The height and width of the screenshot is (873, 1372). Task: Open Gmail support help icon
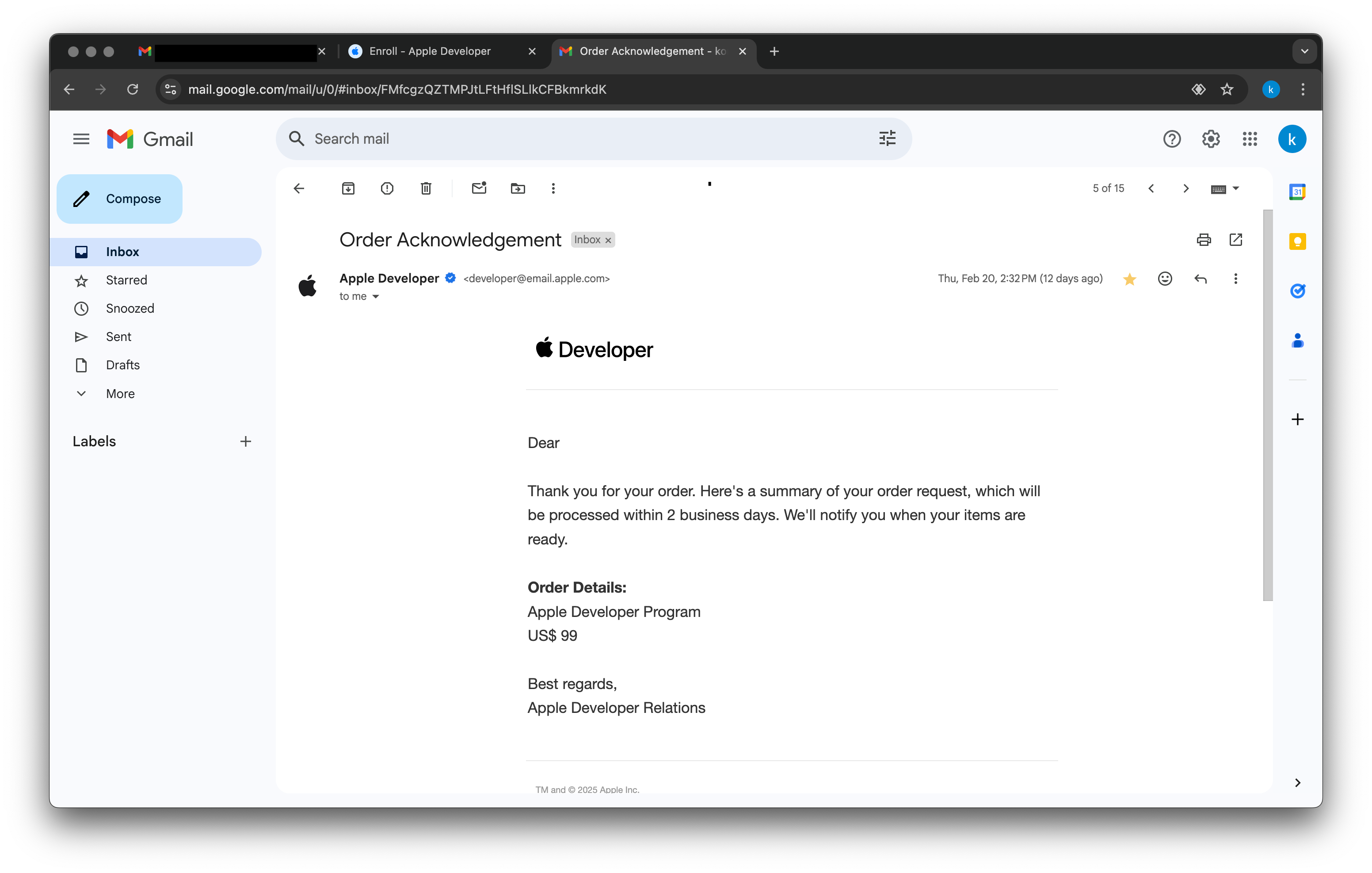[1171, 138]
